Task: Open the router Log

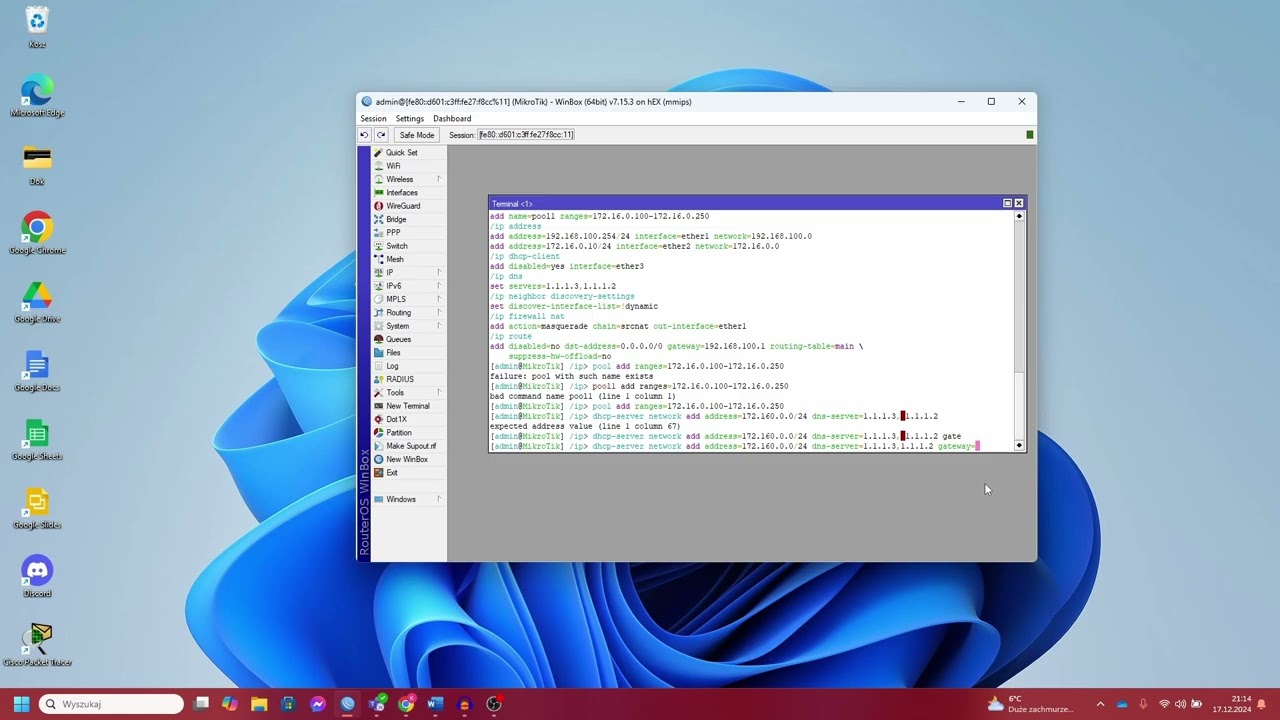Action: click(x=392, y=366)
